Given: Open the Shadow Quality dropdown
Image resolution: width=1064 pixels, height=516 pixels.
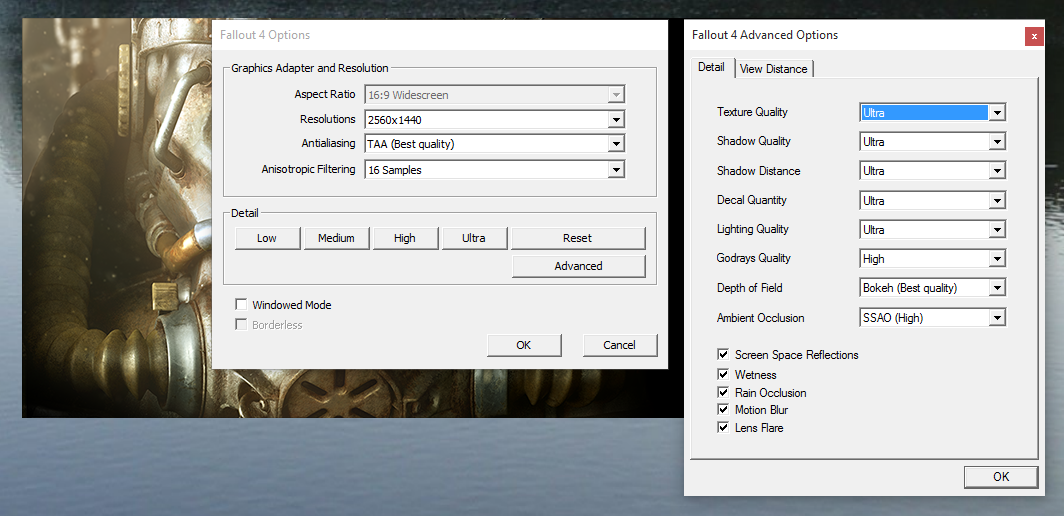Looking at the screenshot, I should tap(932, 142).
